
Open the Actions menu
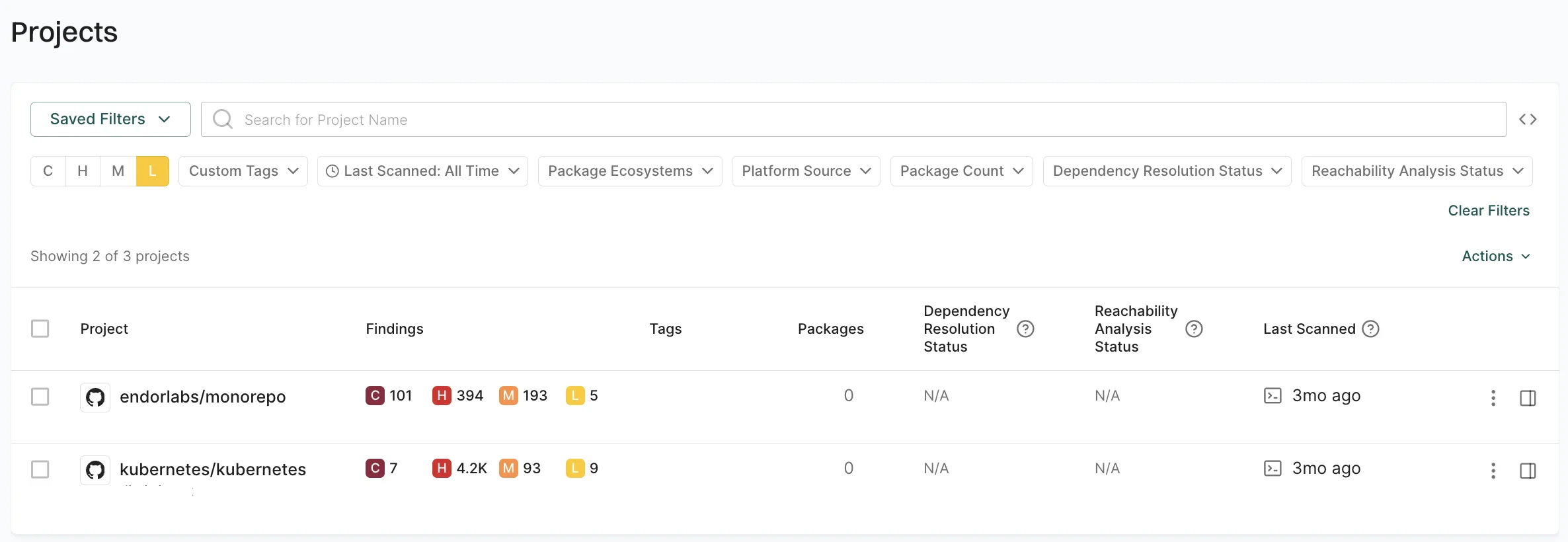tap(1496, 256)
